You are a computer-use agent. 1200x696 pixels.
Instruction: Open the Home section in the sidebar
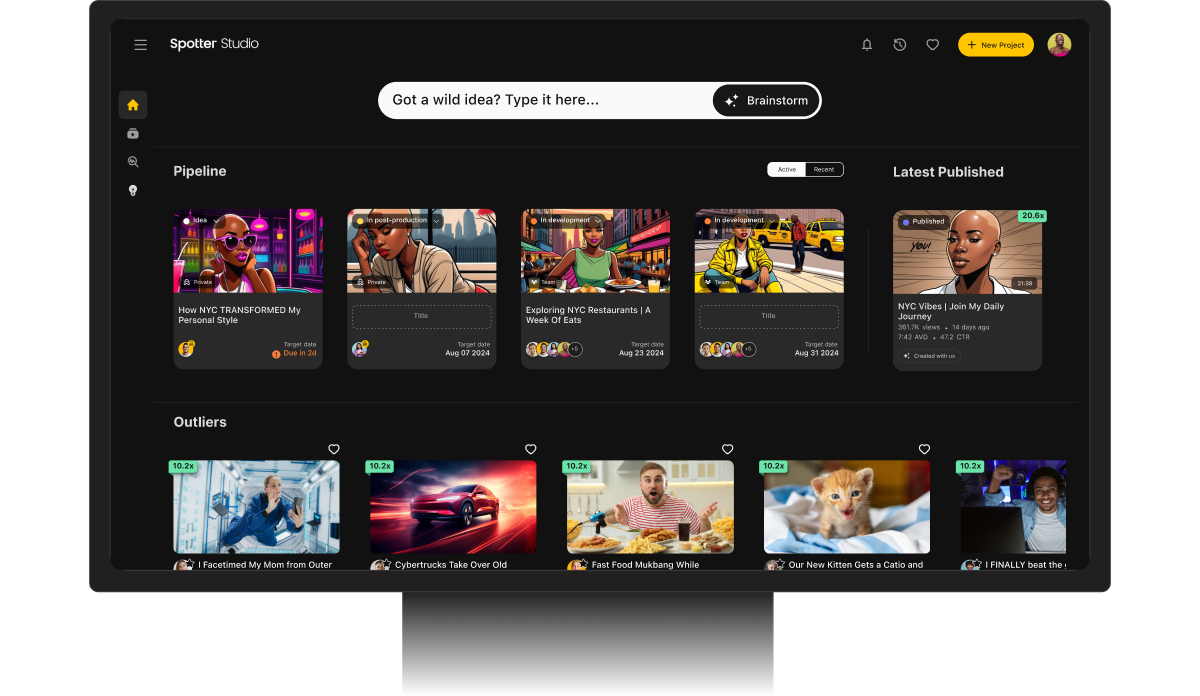(133, 104)
